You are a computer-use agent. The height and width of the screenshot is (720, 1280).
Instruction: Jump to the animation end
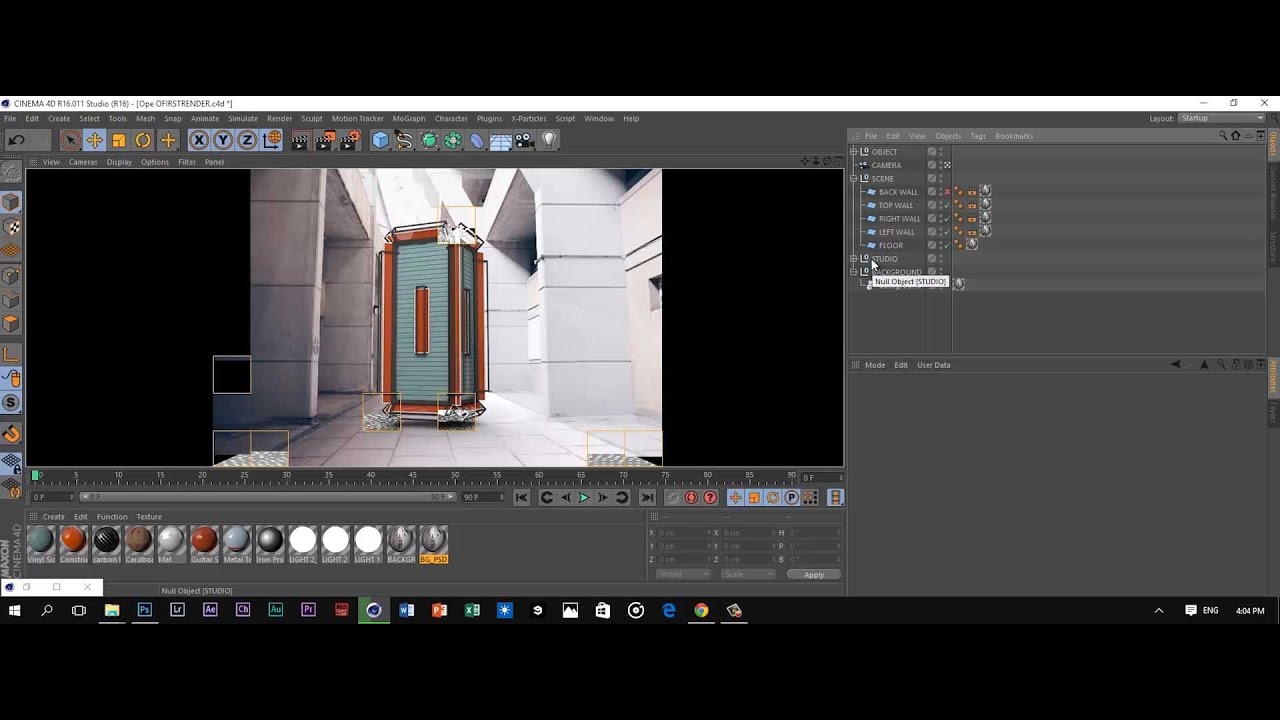click(x=647, y=497)
